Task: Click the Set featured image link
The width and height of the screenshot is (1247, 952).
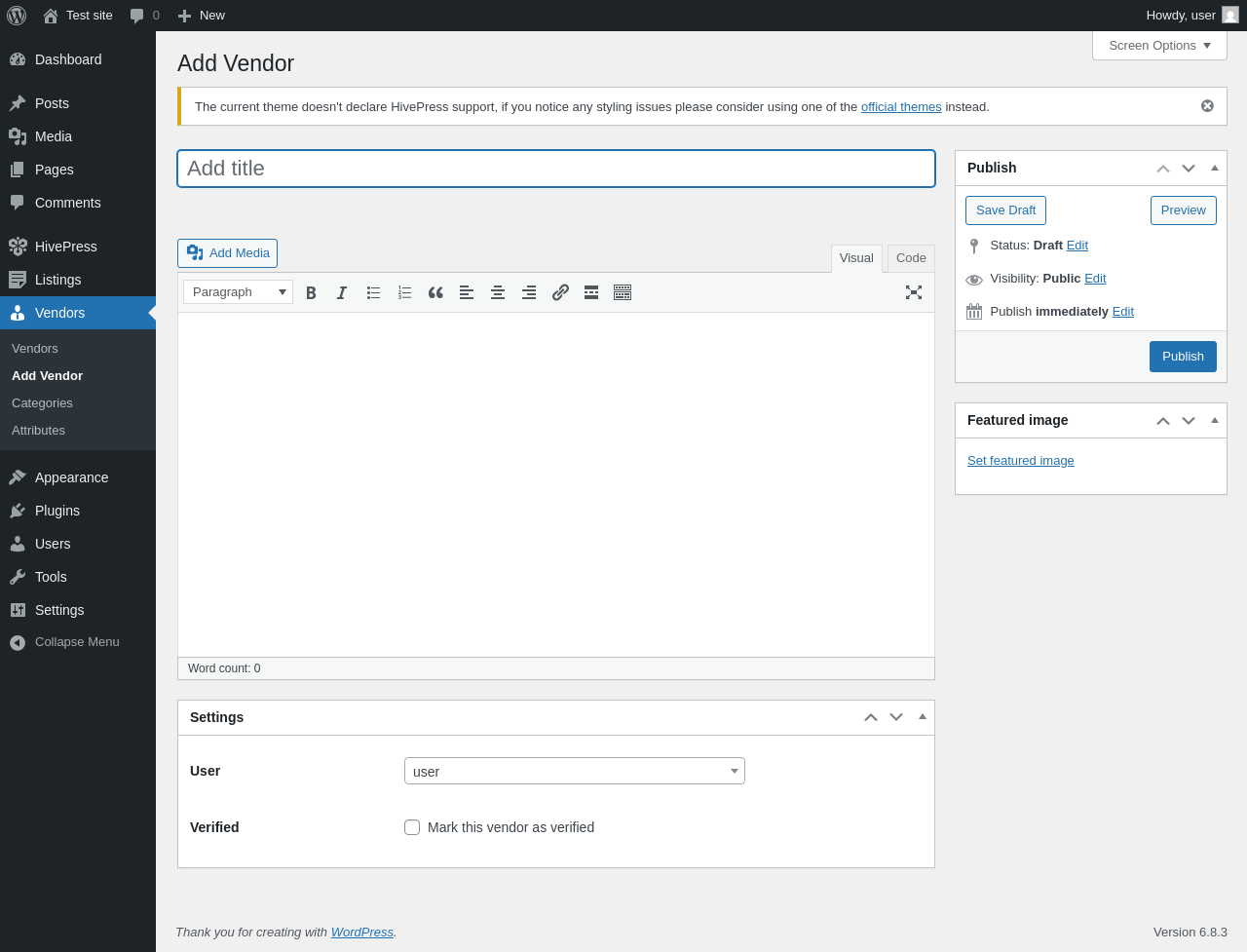Action: (1021, 461)
